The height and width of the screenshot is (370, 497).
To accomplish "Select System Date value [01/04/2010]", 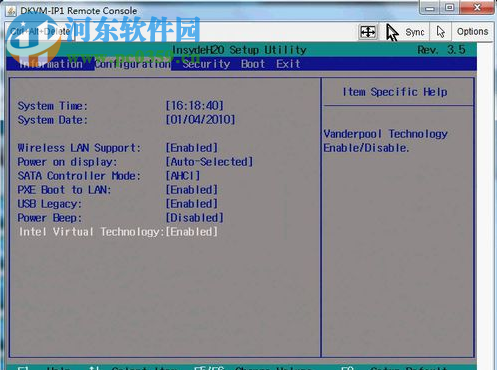I will [200, 120].
